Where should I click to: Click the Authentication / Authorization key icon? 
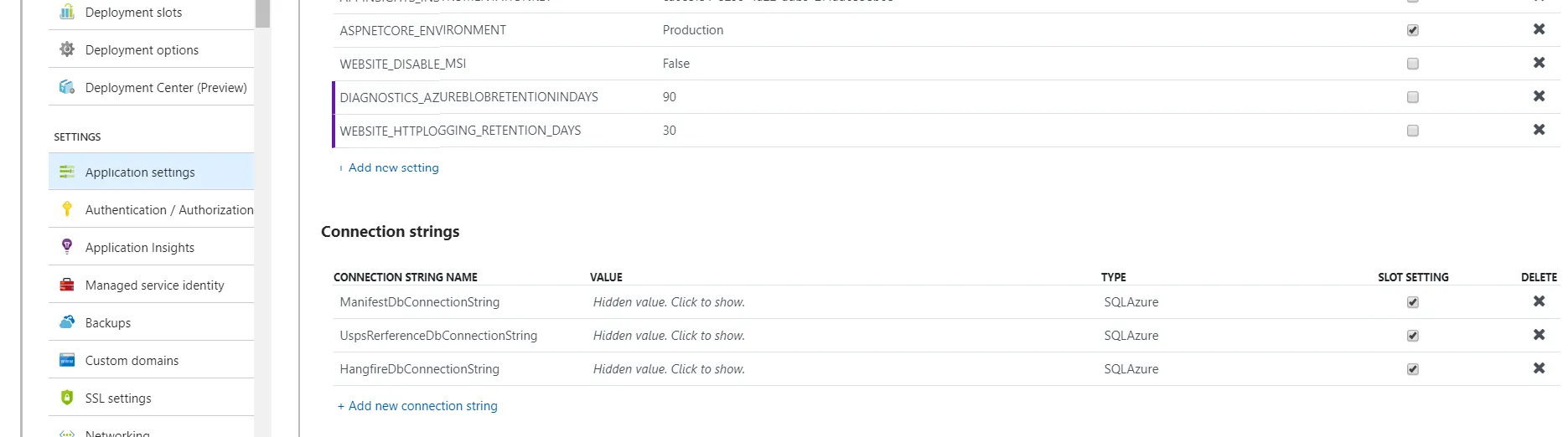(x=67, y=209)
